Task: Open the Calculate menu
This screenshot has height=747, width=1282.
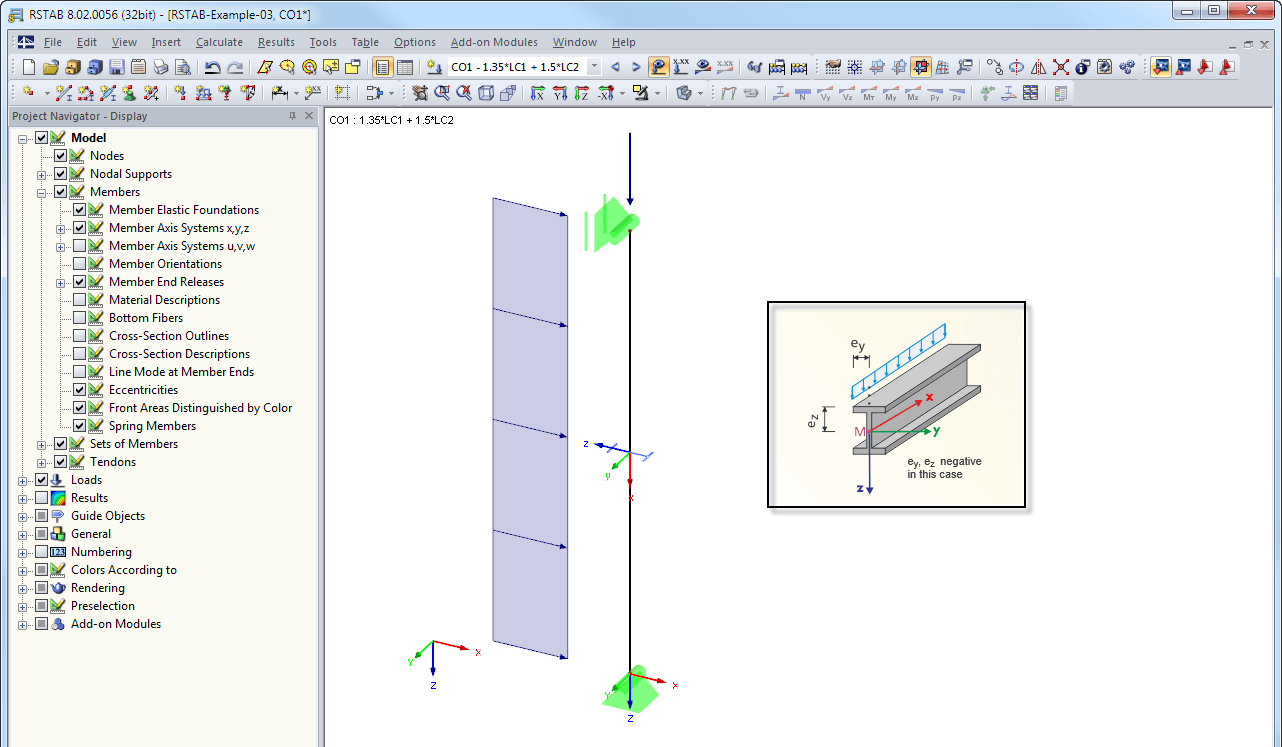Action: [x=219, y=42]
